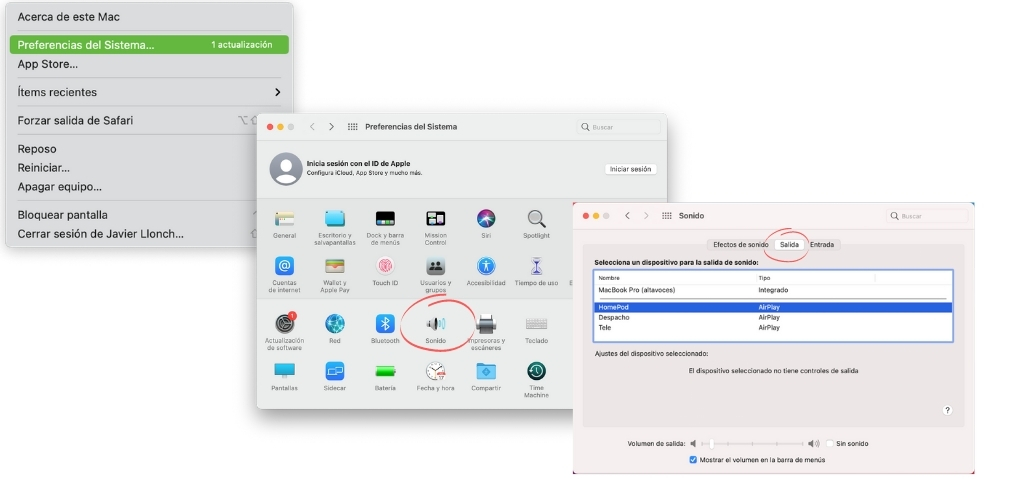The image size is (1010, 479).
Task: Open Compartir sharing preferences
Action: tap(486, 371)
